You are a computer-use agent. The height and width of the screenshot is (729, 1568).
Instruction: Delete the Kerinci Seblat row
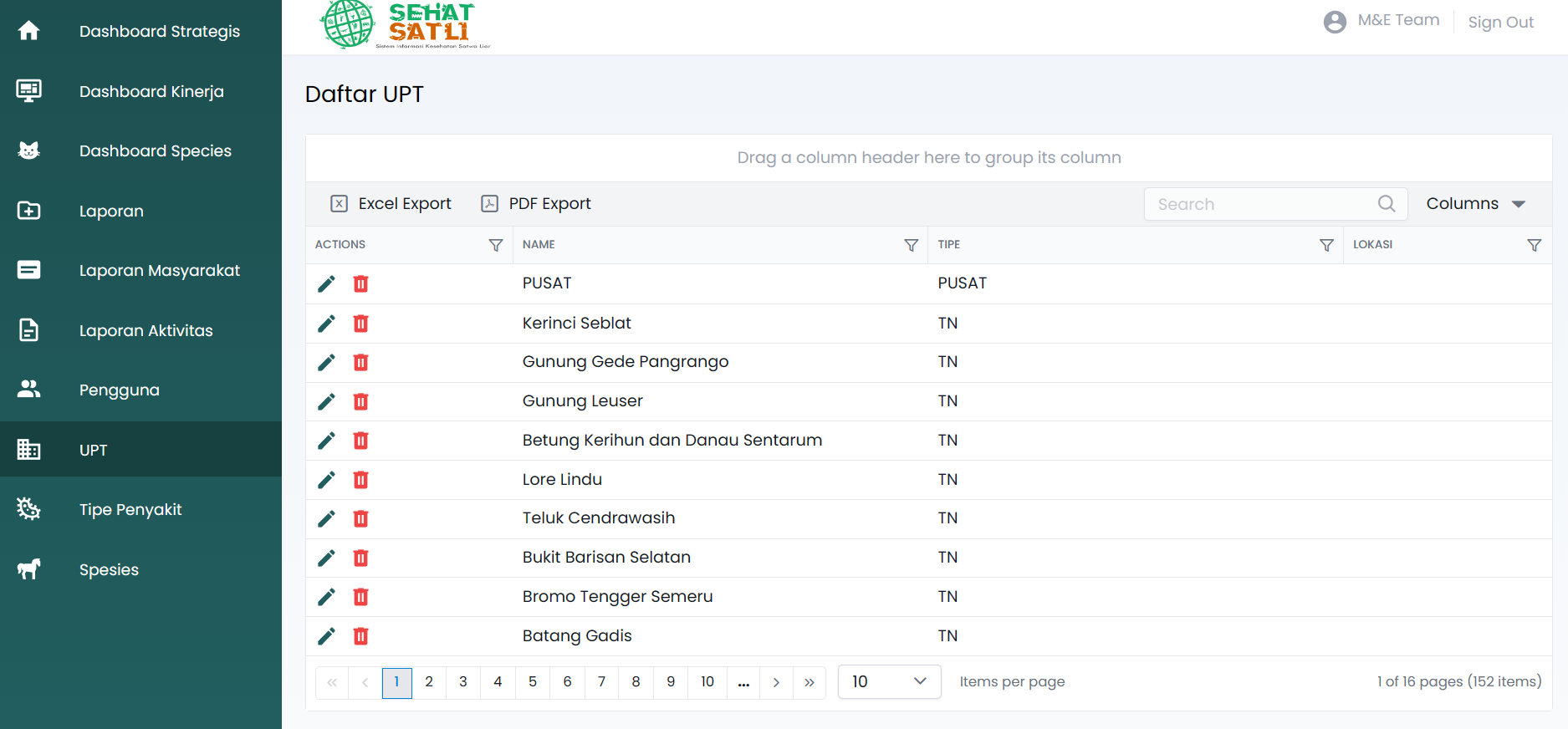coord(360,323)
